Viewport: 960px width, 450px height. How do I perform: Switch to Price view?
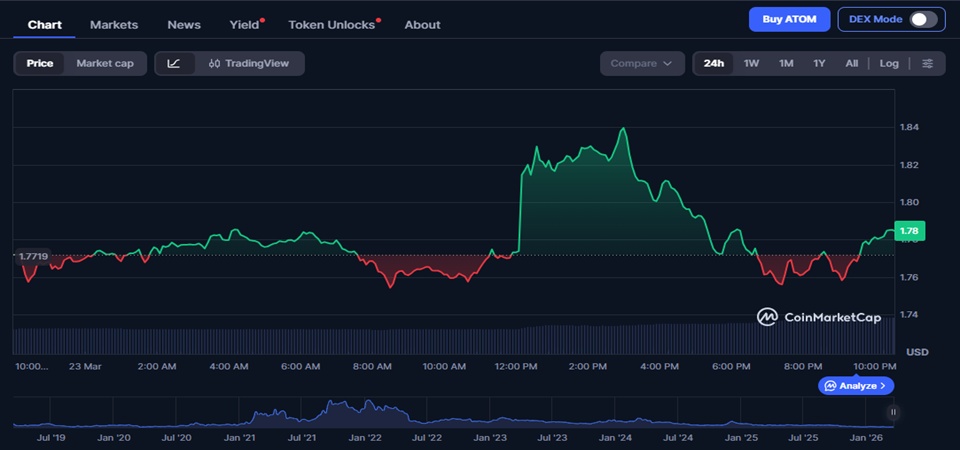(40, 64)
